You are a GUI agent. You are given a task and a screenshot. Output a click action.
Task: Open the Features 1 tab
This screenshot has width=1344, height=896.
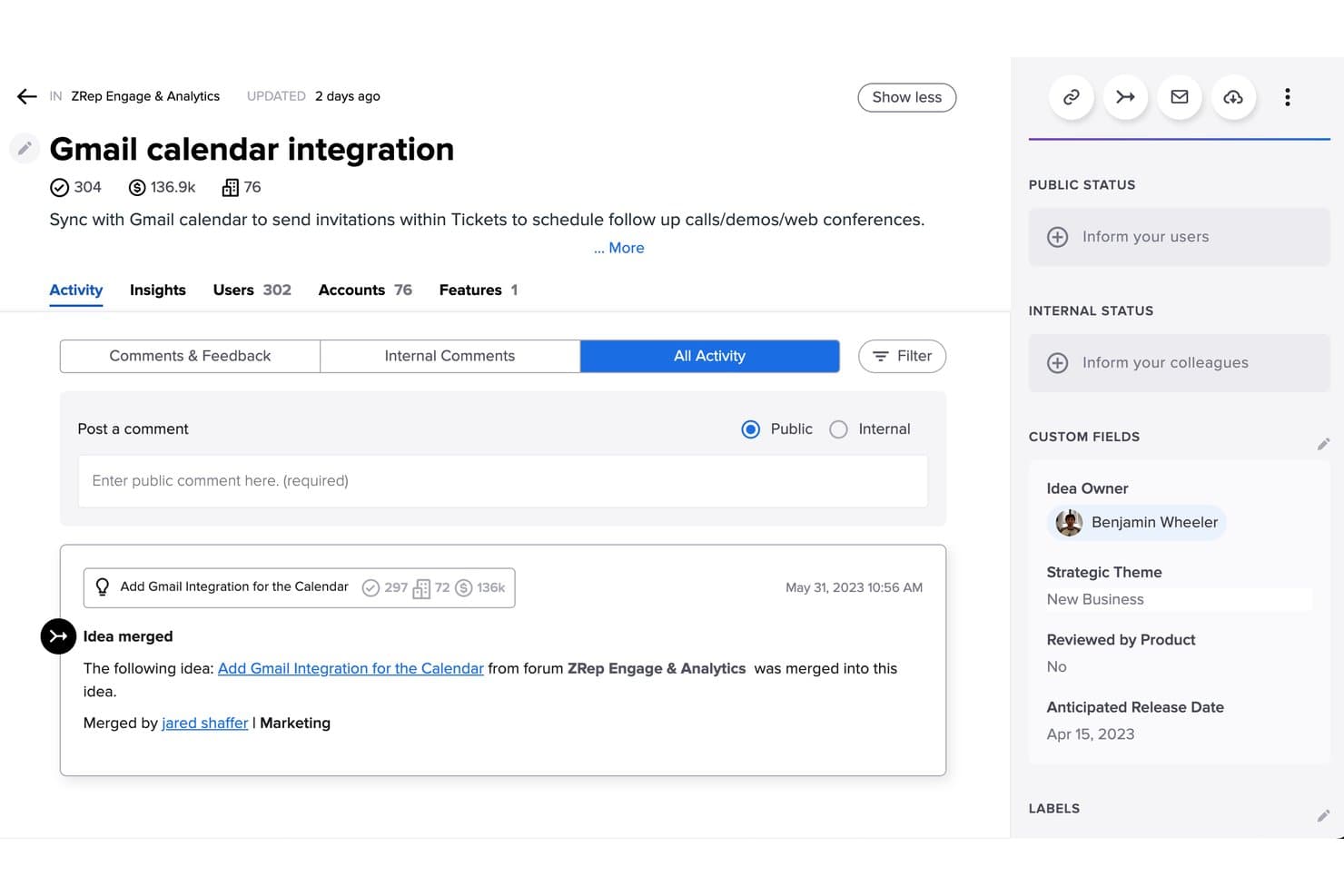click(x=478, y=290)
